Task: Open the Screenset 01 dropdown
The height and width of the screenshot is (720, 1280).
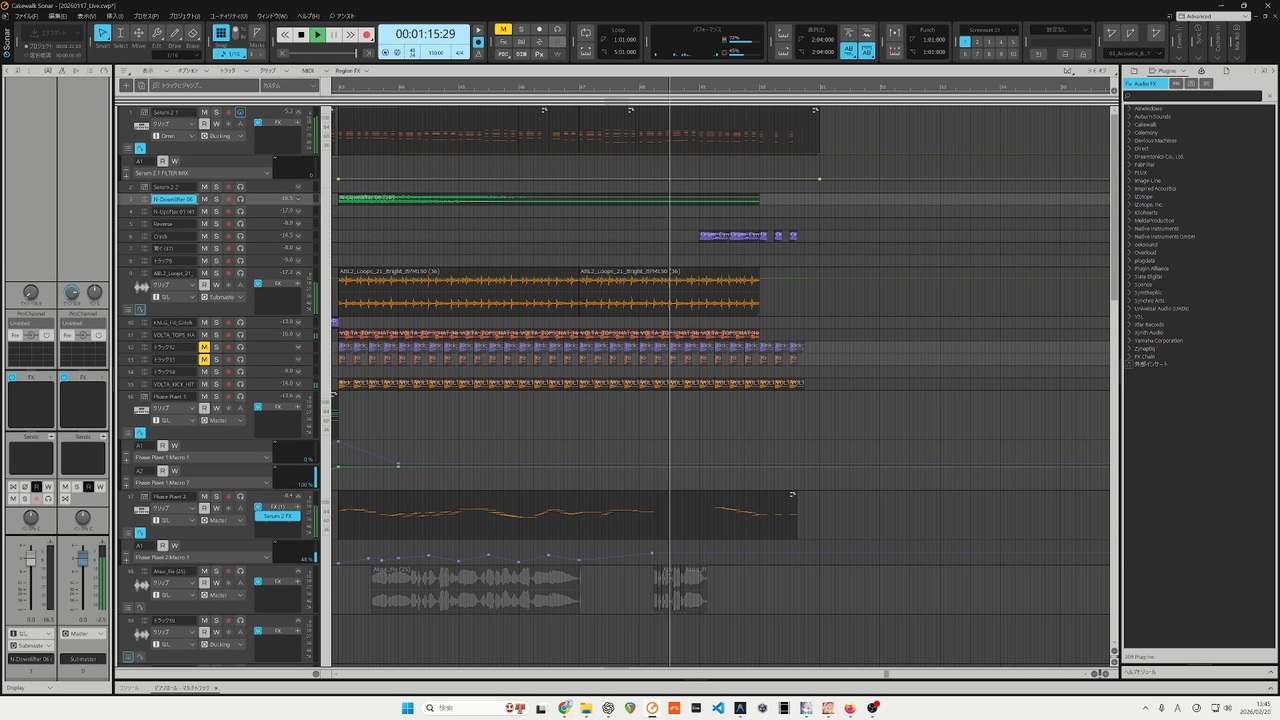Action: pyautogui.click(x=988, y=30)
